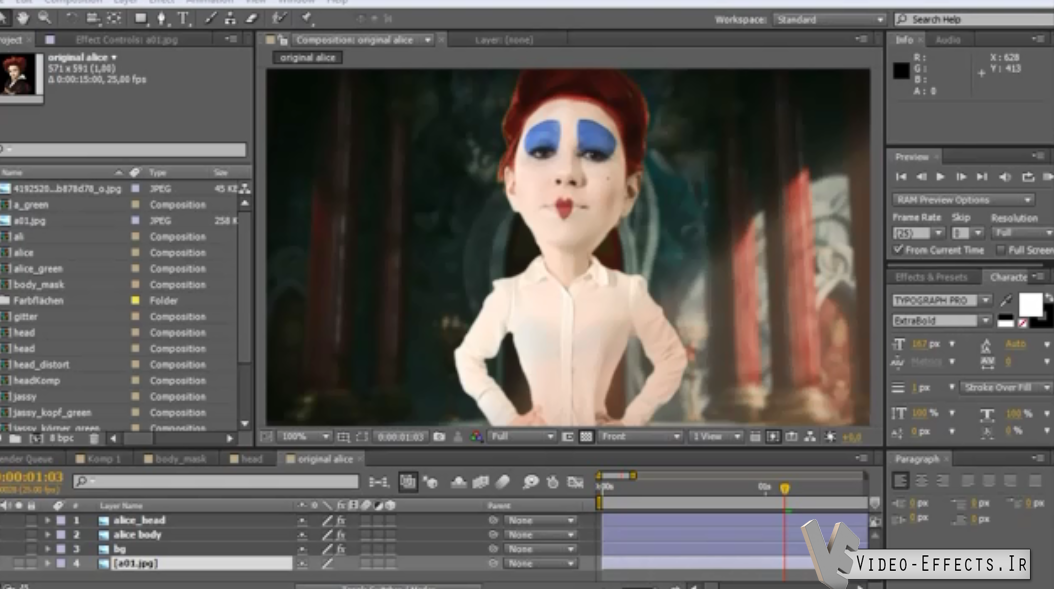Select the Roto Brush tool
Viewport: 1054px width, 589px height.
280,19
